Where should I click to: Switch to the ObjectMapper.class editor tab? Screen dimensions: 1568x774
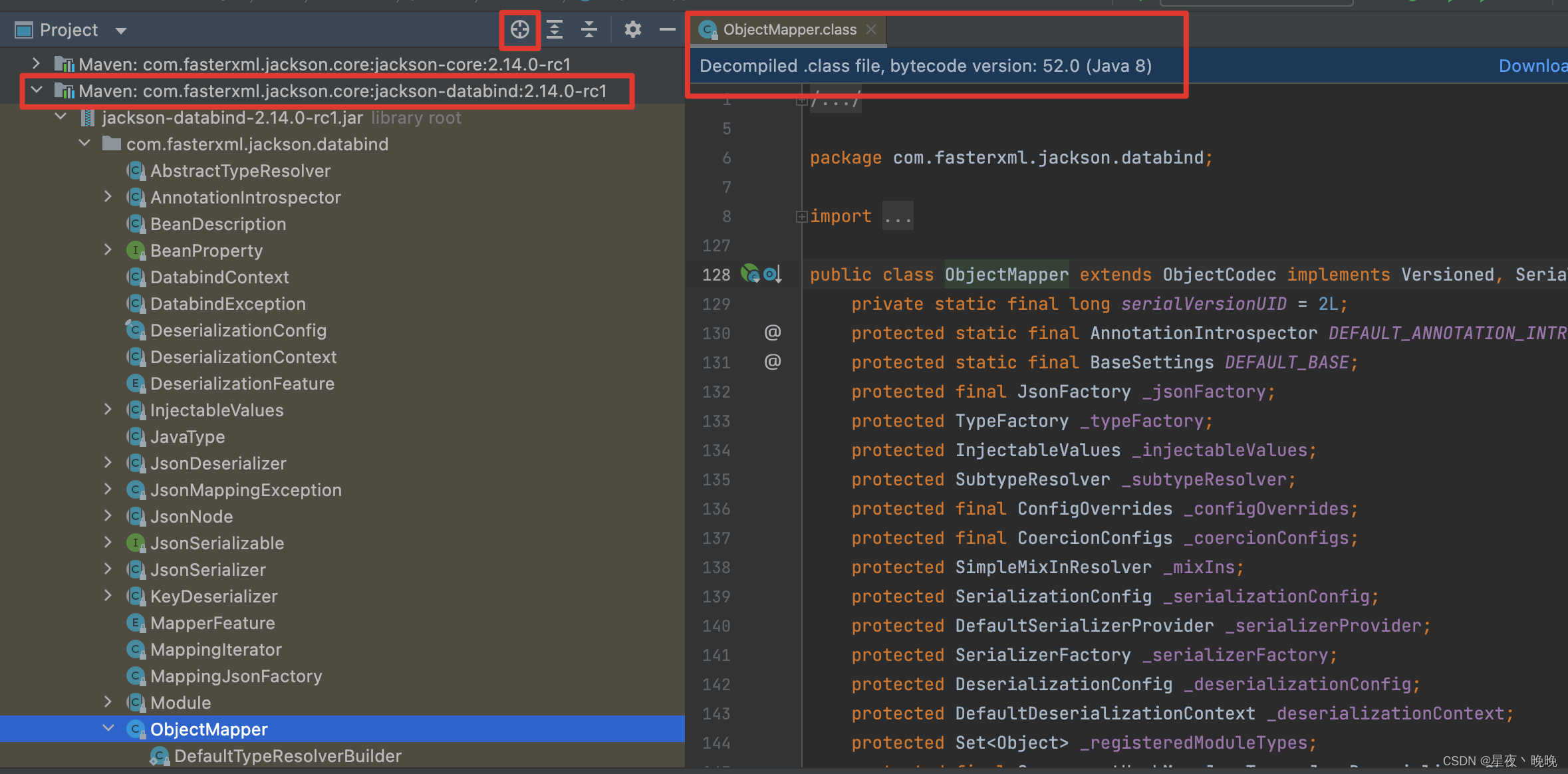pos(789,30)
